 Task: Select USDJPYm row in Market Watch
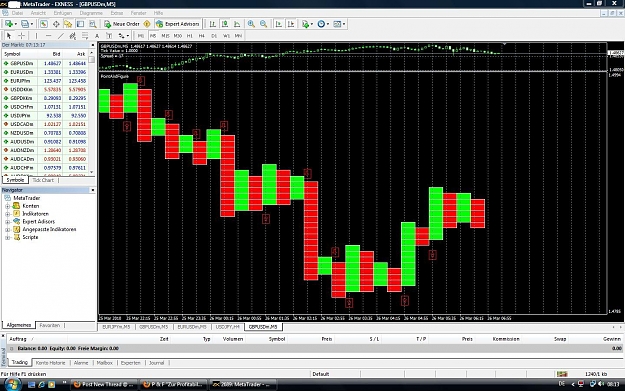(x=45, y=116)
